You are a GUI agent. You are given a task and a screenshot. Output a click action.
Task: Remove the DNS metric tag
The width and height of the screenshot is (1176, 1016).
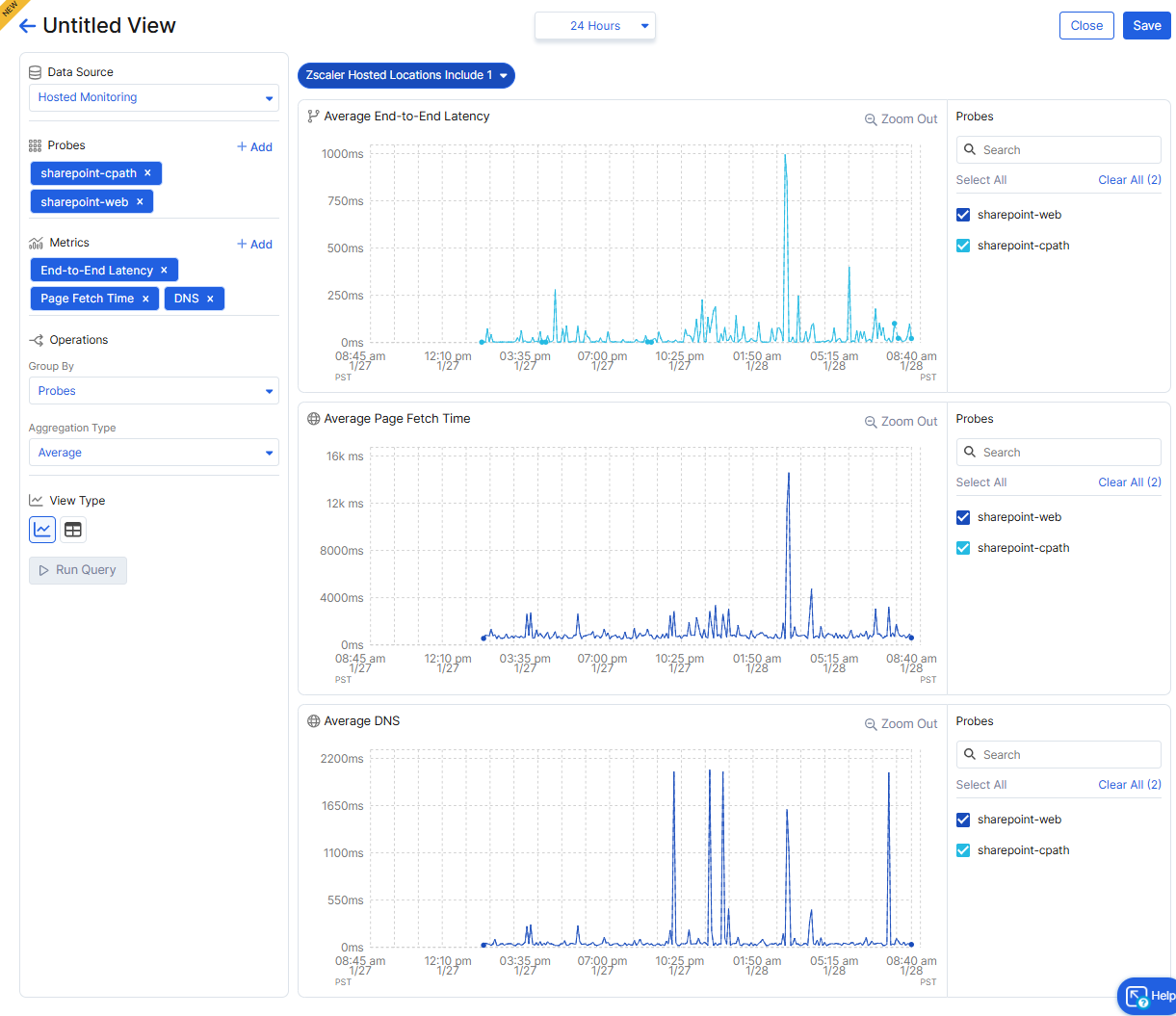[x=210, y=299]
